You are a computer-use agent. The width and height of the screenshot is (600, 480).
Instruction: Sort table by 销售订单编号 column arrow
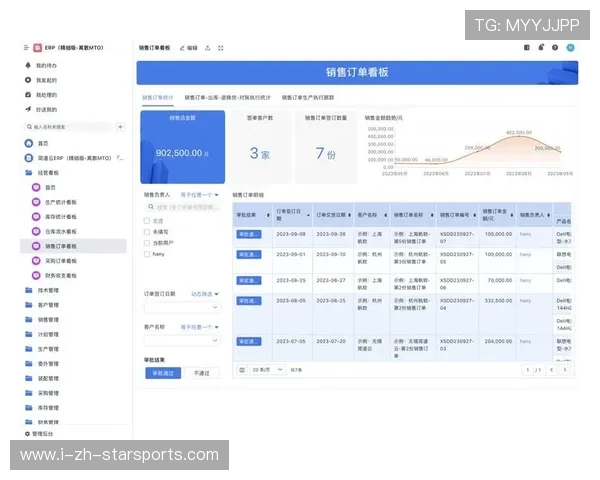pos(474,215)
